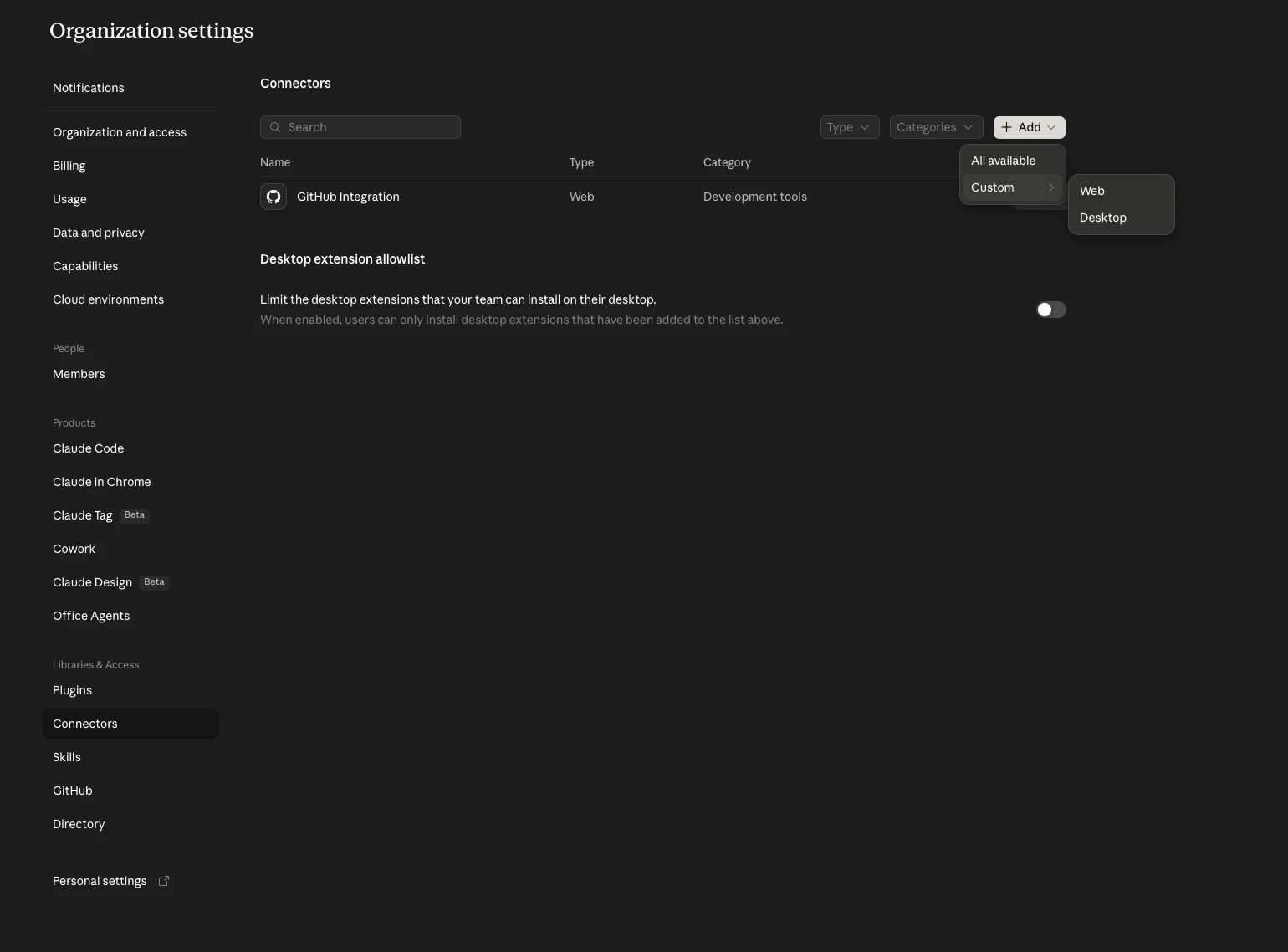Click the Category column header
Image resolution: width=1288 pixels, height=952 pixels.
click(x=727, y=162)
